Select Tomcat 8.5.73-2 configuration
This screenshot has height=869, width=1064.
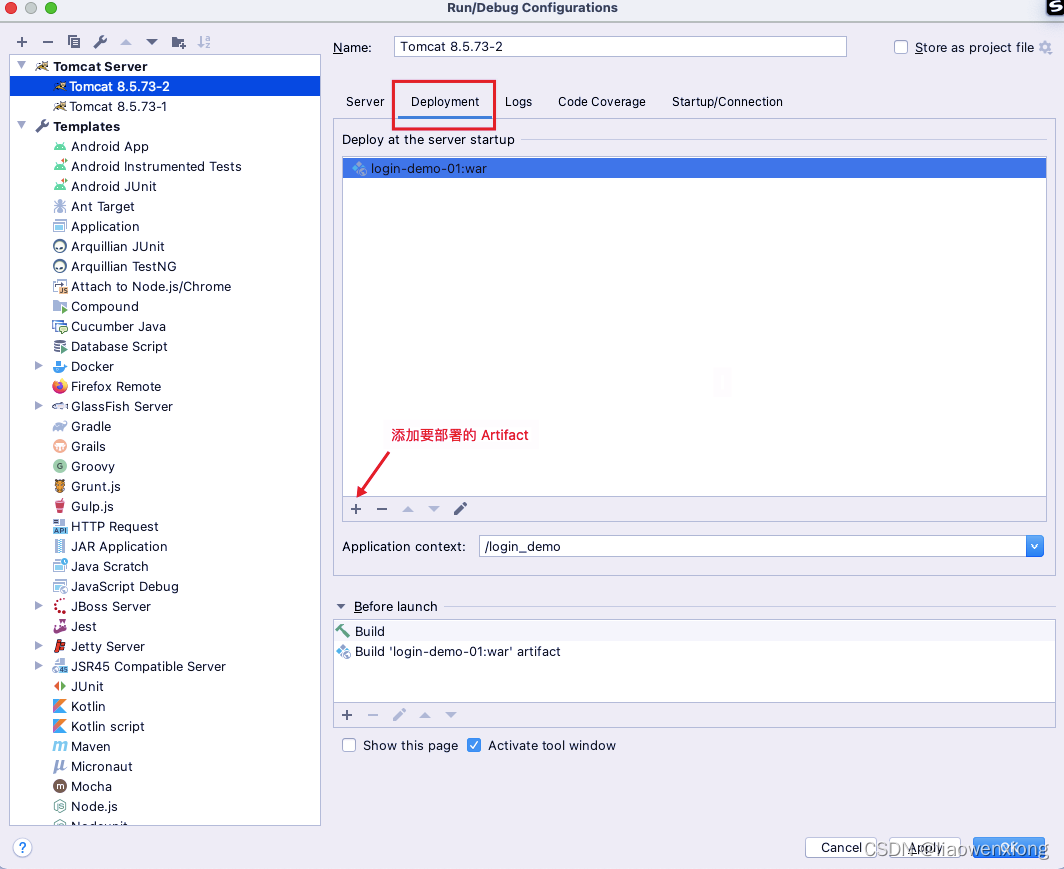point(165,86)
